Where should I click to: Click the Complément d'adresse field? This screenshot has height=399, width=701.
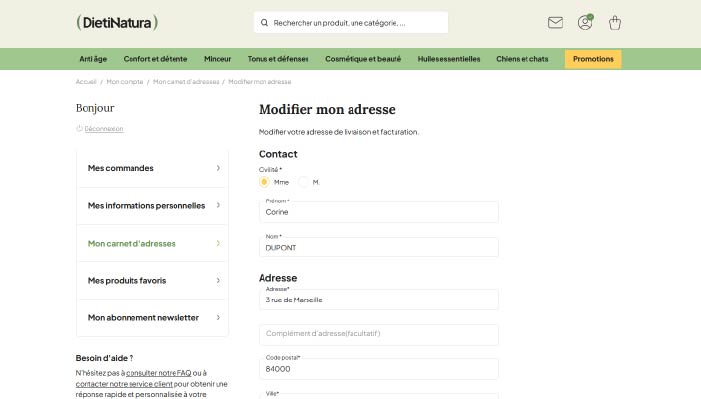[x=379, y=335]
